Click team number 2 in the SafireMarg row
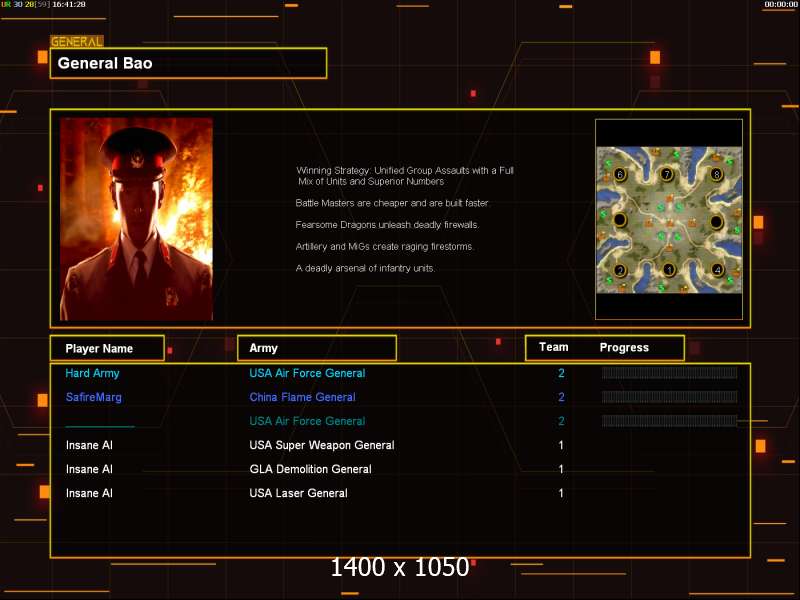The image size is (800, 600). (561, 397)
